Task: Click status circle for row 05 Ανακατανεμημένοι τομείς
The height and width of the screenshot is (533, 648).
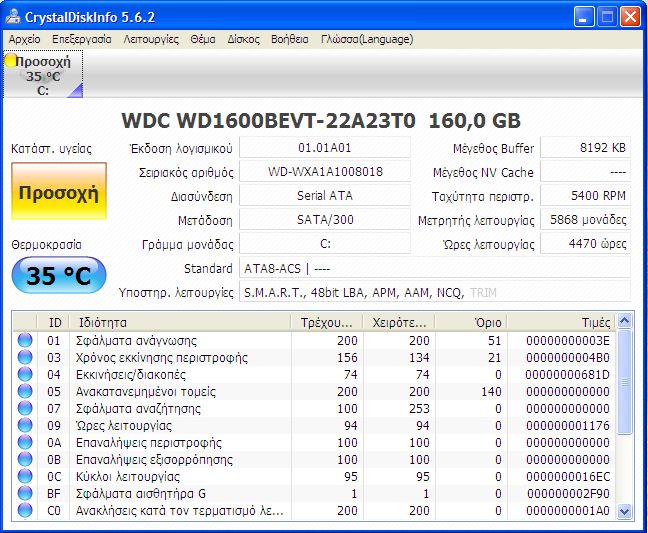Action: point(25,391)
